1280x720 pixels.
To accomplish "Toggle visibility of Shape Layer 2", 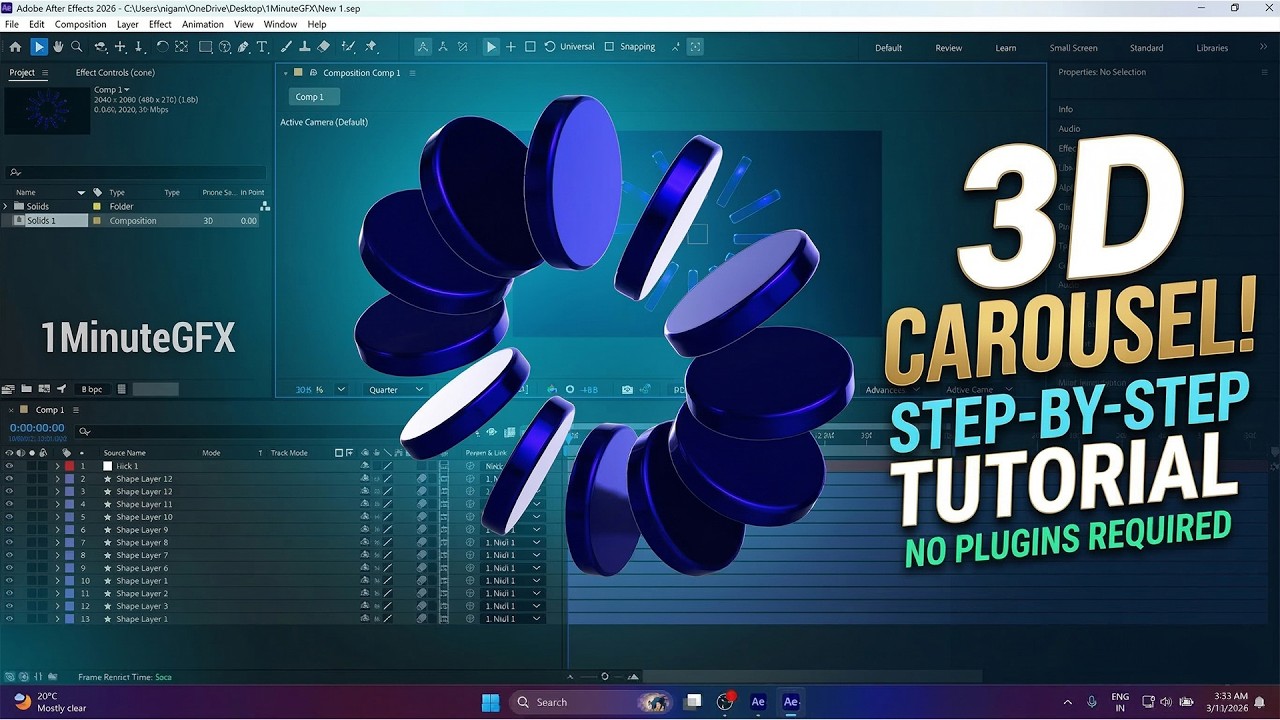I will (x=9, y=594).
